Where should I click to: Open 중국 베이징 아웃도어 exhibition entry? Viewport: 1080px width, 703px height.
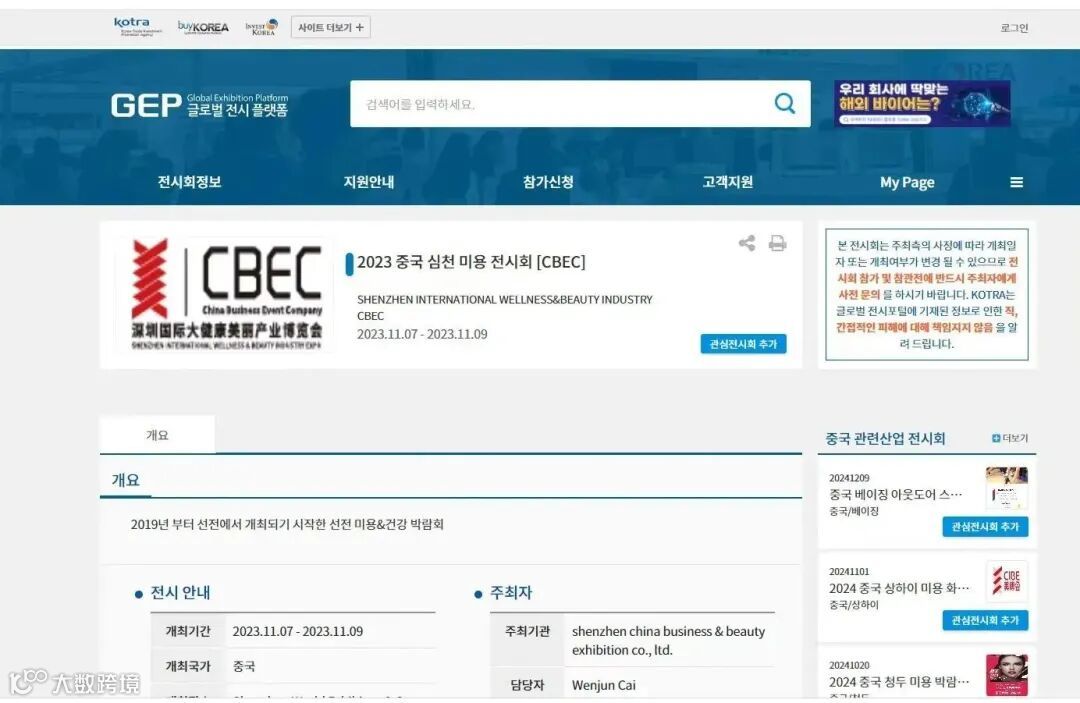coord(895,494)
